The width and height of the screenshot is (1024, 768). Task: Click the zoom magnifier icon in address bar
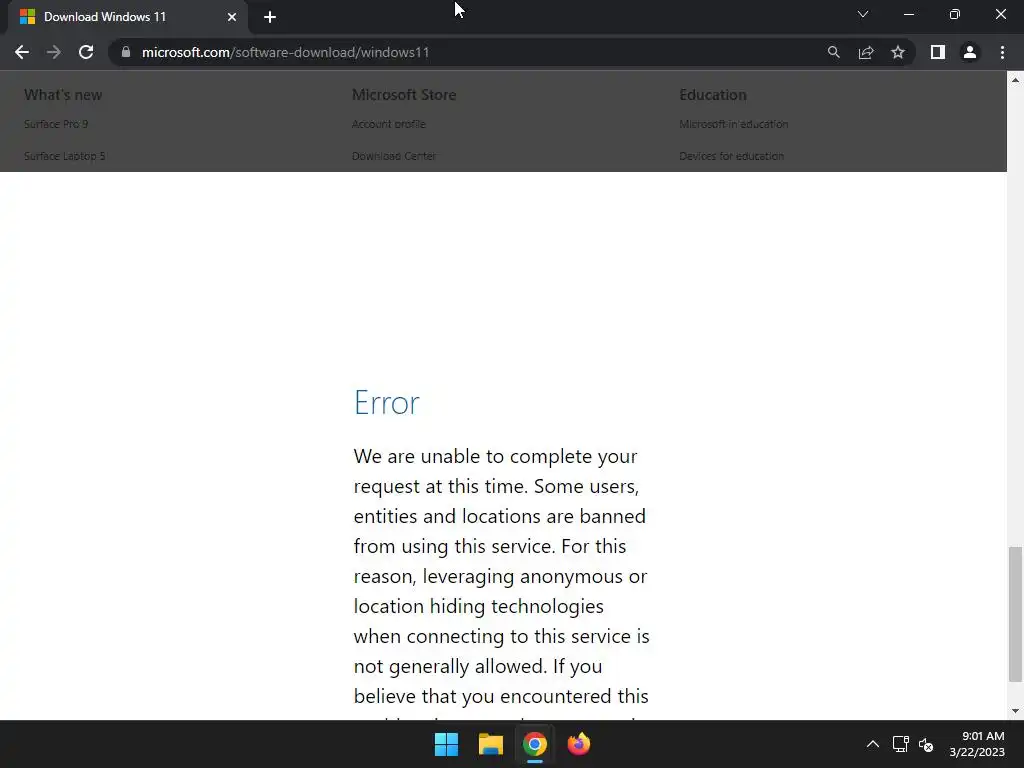[x=833, y=52]
